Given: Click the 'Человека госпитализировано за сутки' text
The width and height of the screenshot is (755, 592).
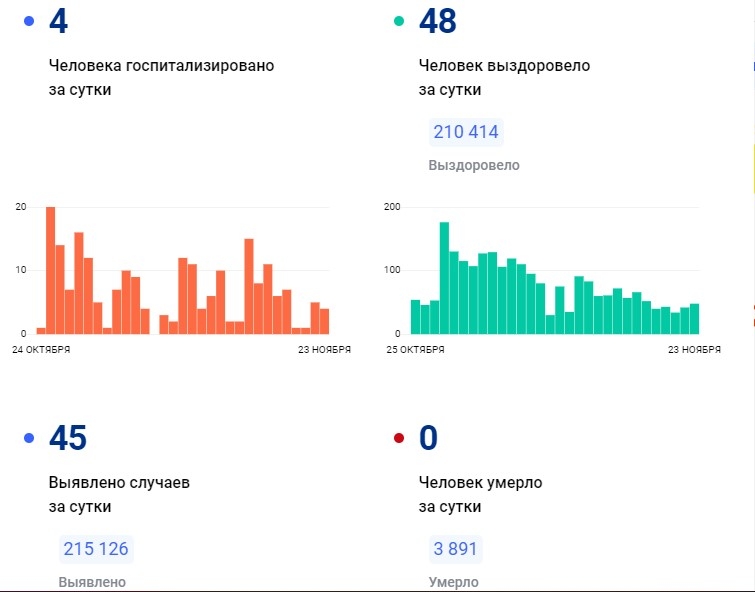Looking at the screenshot, I should point(160,77).
